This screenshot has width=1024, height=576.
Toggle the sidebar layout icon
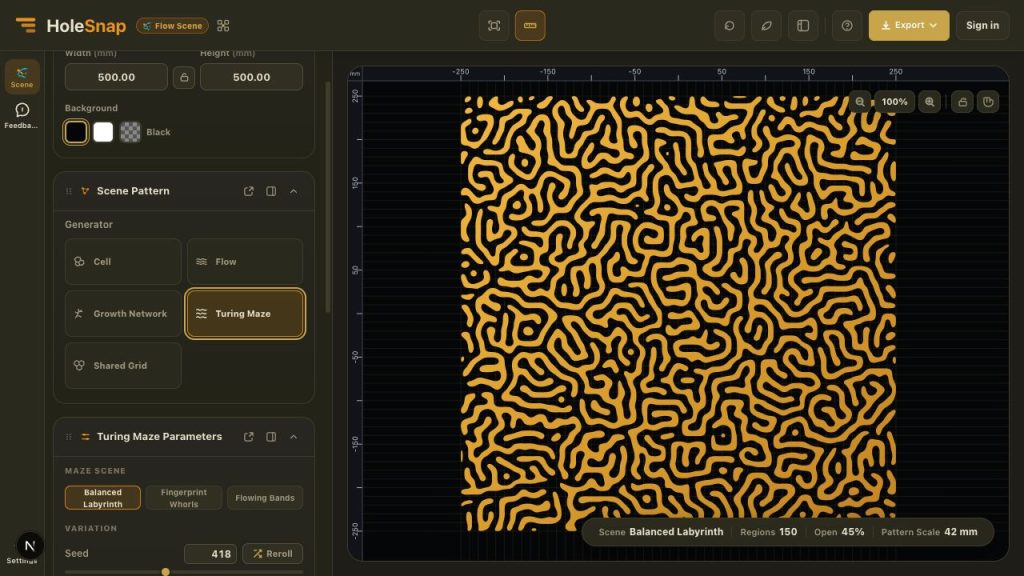click(803, 25)
